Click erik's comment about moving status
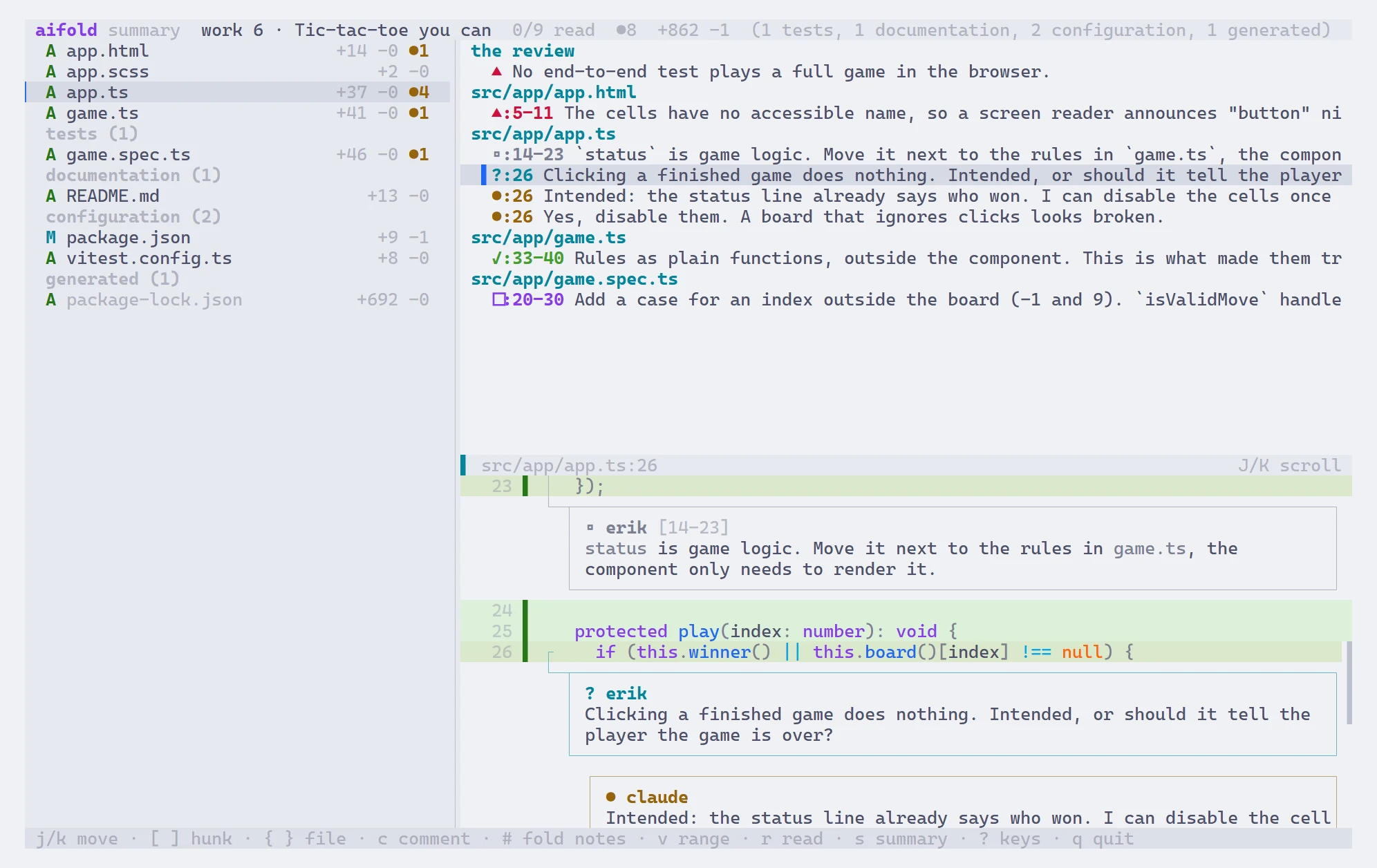 (953, 549)
